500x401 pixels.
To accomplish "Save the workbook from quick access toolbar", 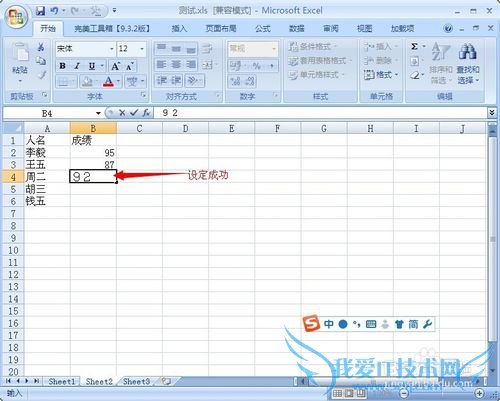I will pyautogui.click(x=41, y=11).
